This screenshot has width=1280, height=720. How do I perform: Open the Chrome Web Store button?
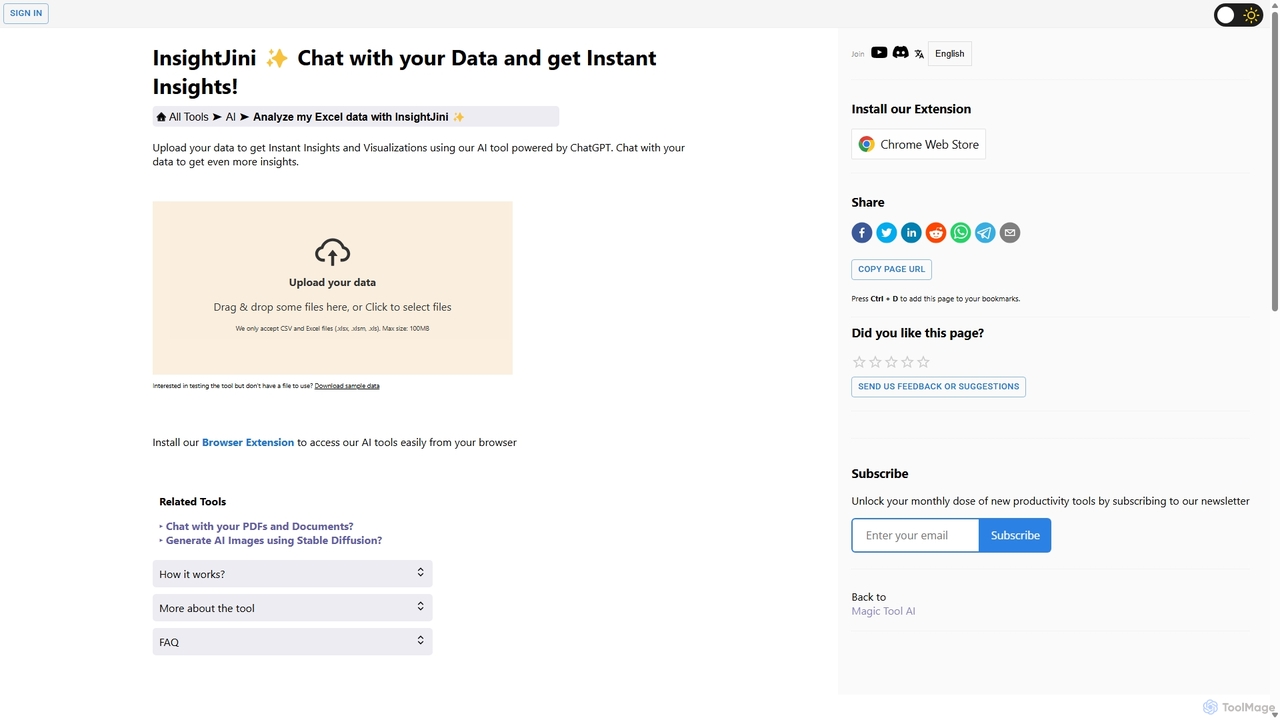pyautogui.click(x=918, y=144)
